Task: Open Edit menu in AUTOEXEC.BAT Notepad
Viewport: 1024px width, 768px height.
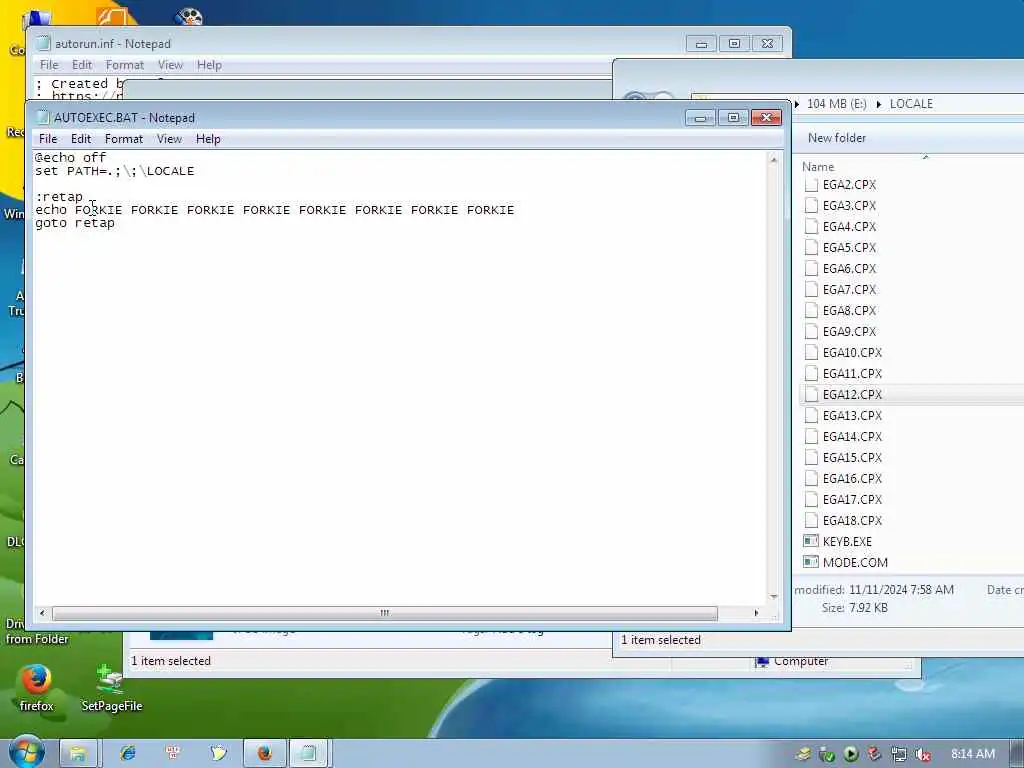Action: point(81,139)
